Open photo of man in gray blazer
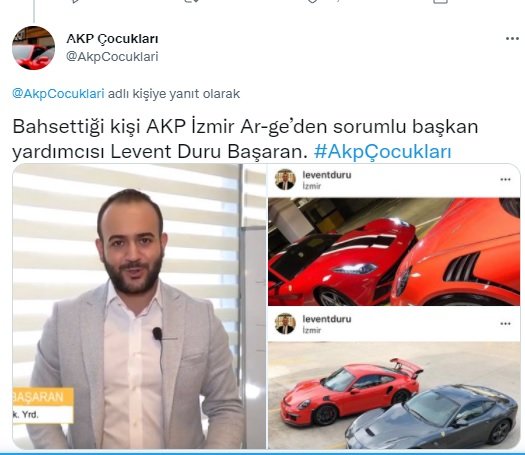This screenshot has height=455, width=525. coord(139,306)
